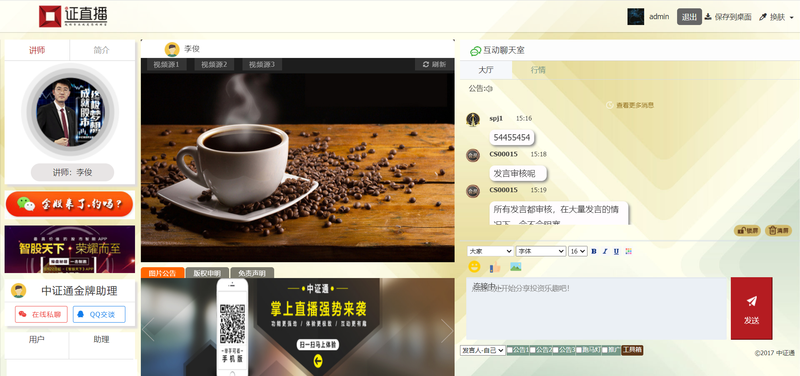This screenshot has height=376, width=800.
Task: Select the 版权申明 tab
Action: (x=207, y=273)
